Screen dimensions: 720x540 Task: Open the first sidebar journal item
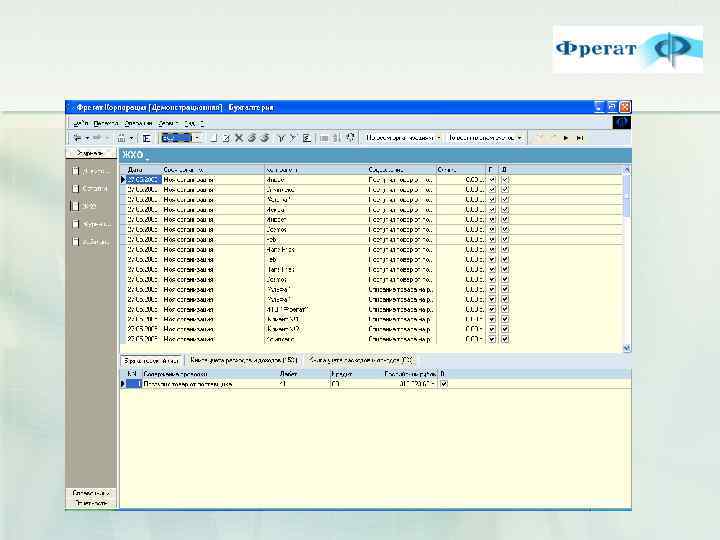pyautogui.click(x=91, y=171)
